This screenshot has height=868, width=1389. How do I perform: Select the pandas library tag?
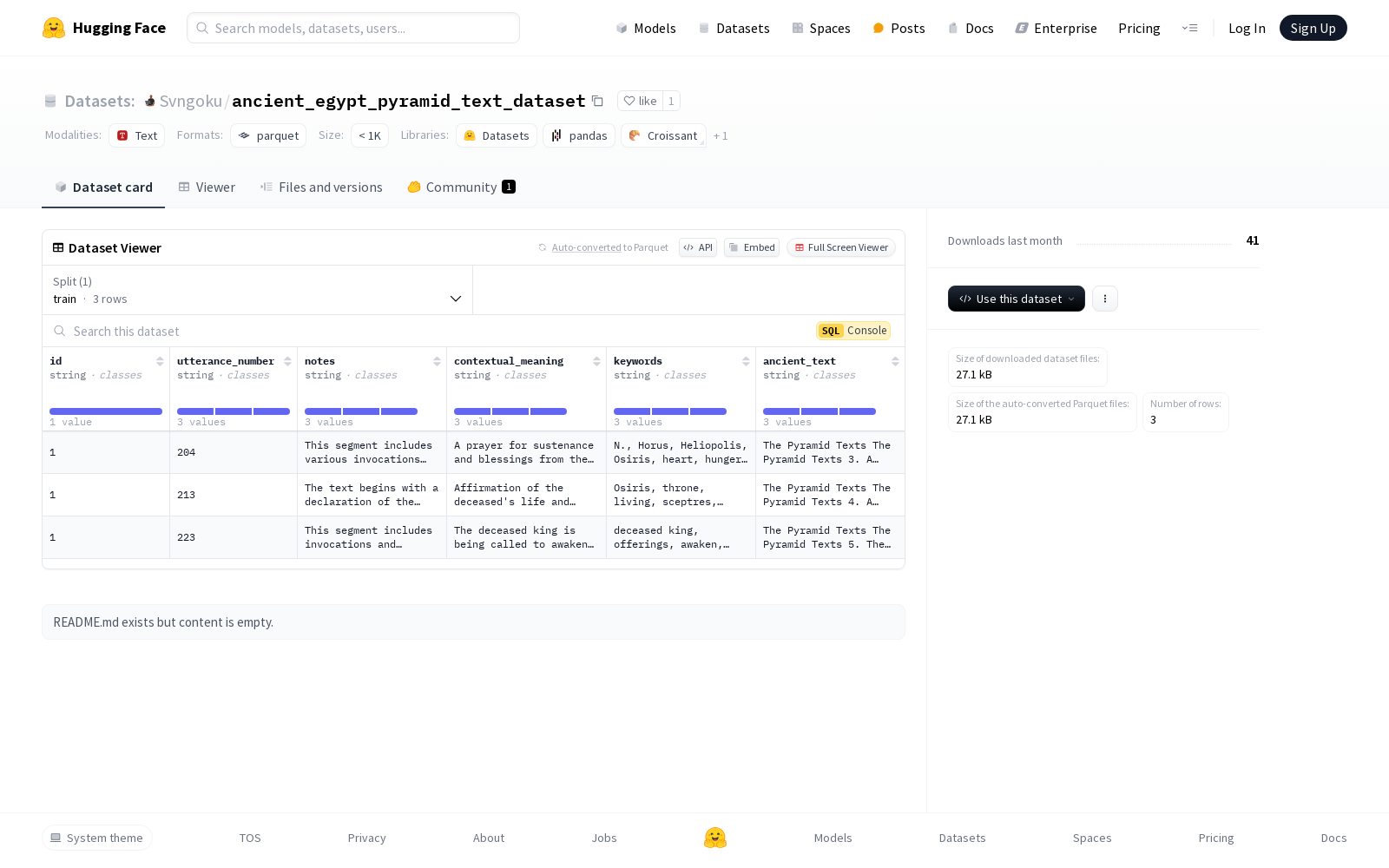pyautogui.click(x=579, y=135)
